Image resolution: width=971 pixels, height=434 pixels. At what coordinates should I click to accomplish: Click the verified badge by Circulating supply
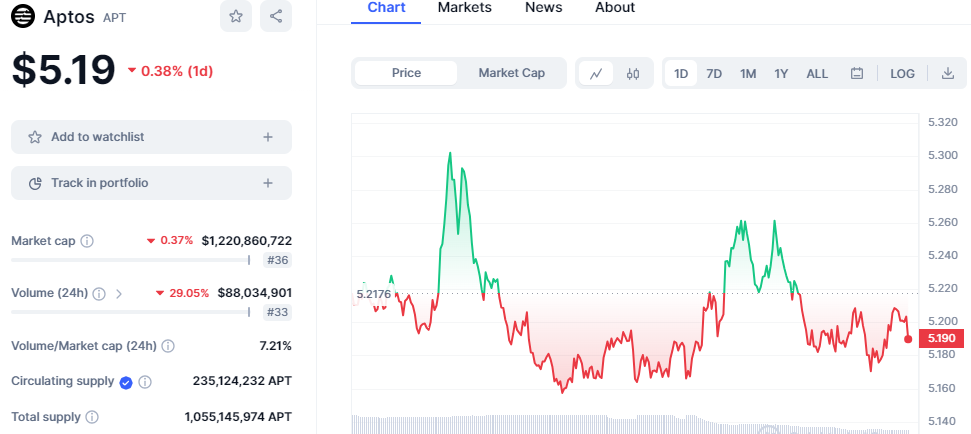click(126, 383)
